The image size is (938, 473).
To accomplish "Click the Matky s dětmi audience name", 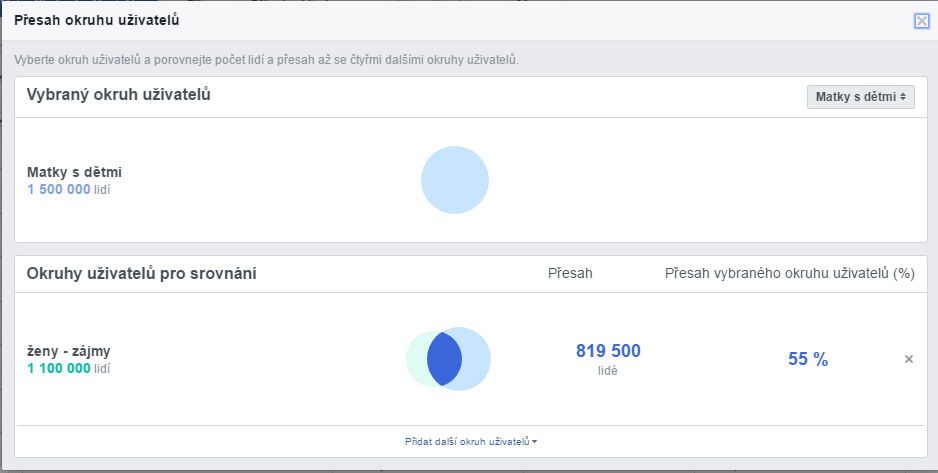I will coord(74,172).
